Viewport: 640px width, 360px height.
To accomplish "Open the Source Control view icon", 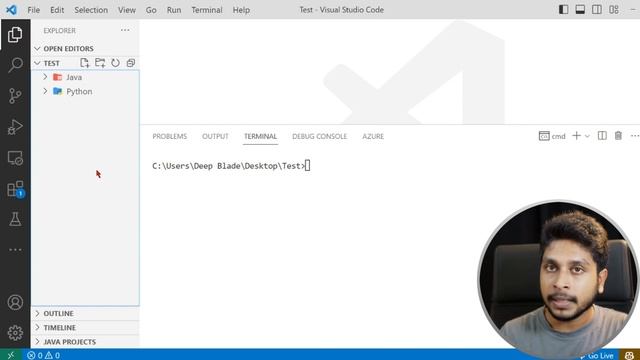I will point(15,96).
